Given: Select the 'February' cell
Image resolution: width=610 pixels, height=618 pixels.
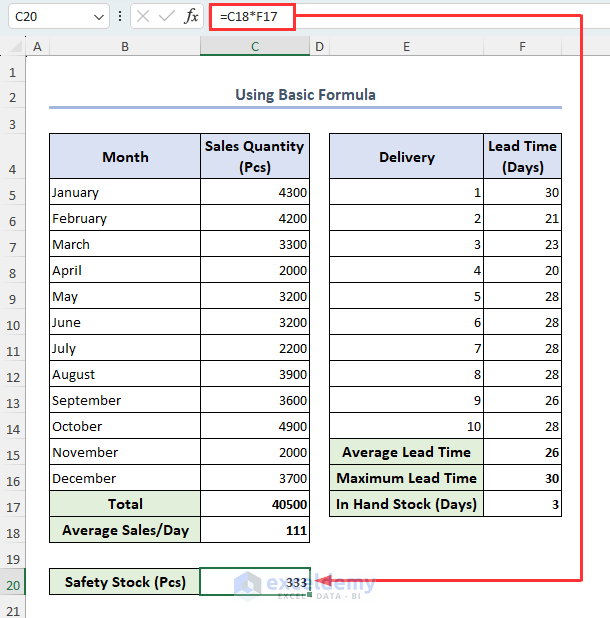Looking at the screenshot, I should (125, 218).
